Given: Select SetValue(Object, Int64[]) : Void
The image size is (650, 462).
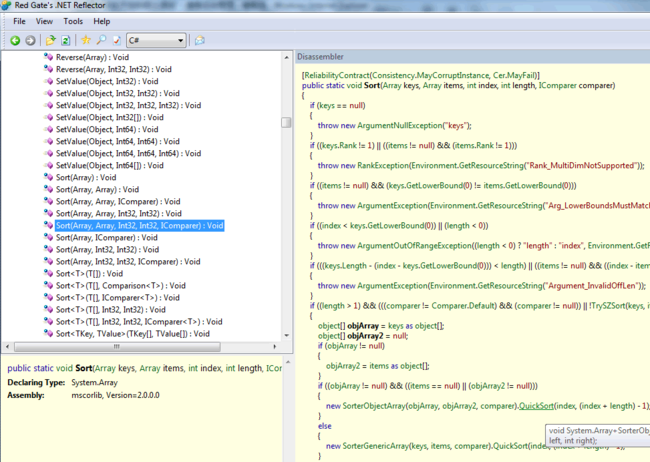Looking at the screenshot, I should pos(110,165).
